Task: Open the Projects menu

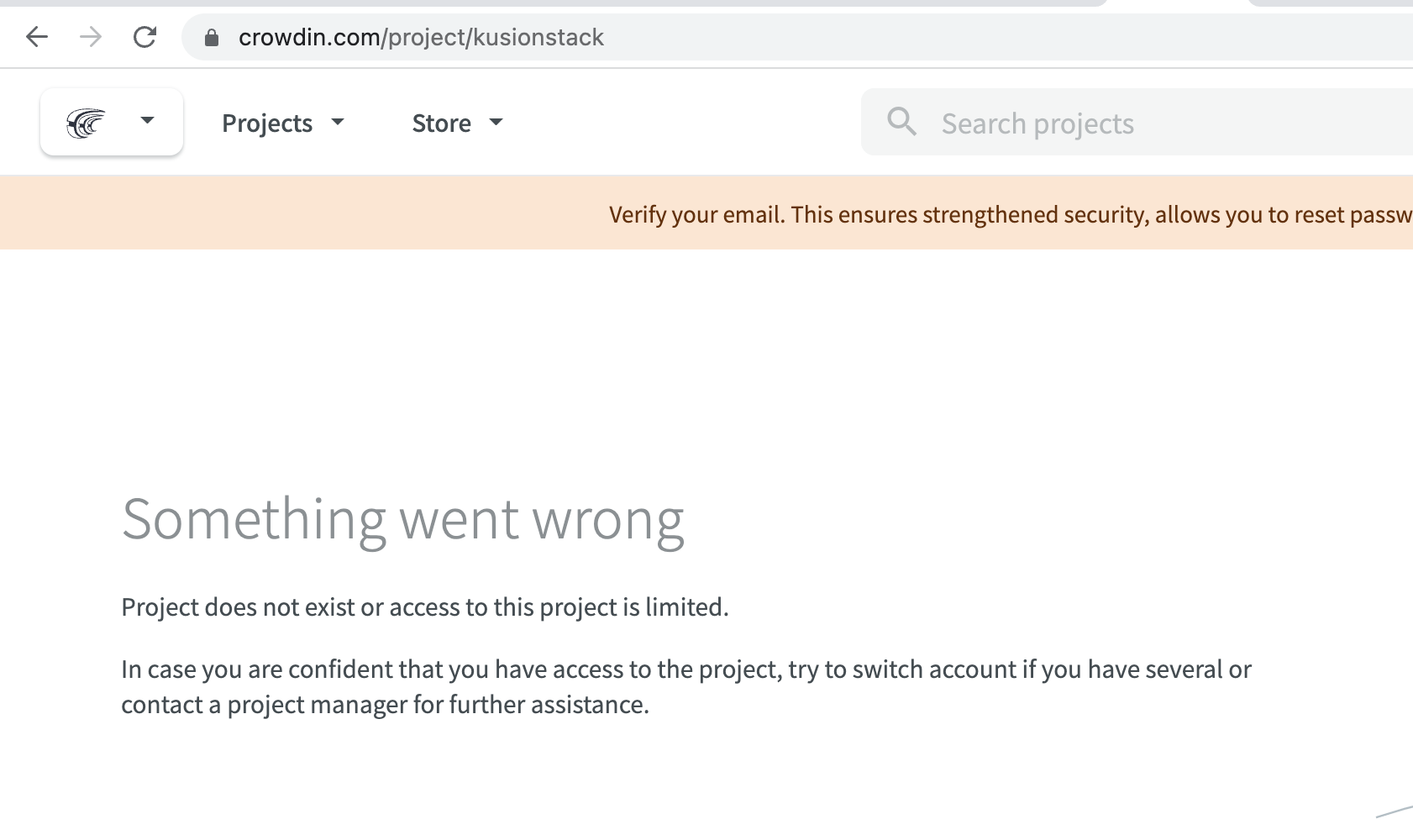Action: coord(266,123)
